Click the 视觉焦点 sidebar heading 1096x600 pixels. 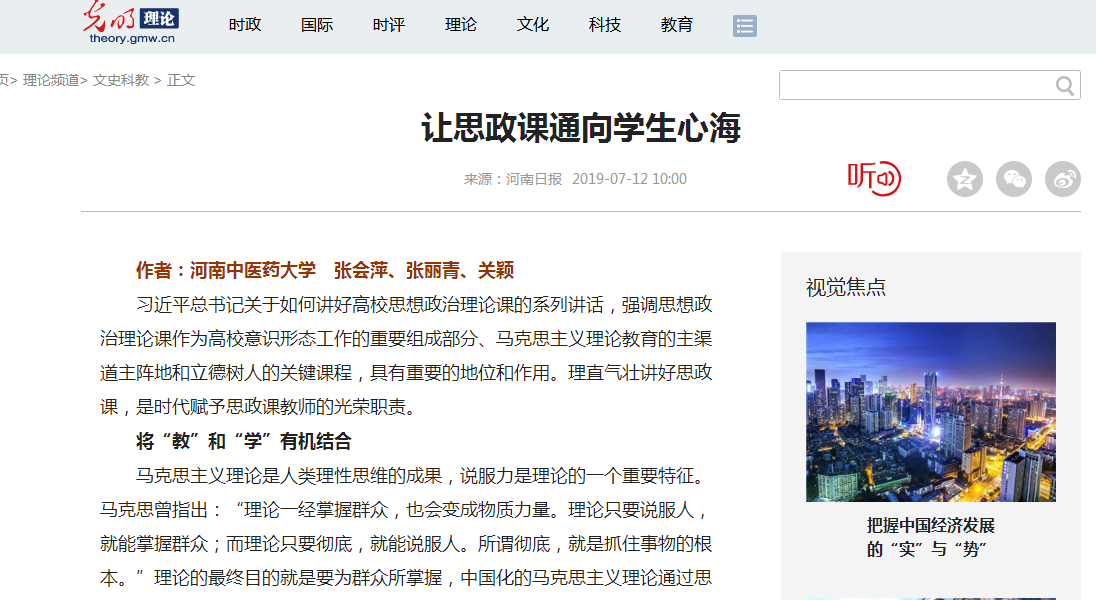[x=845, y=288]
